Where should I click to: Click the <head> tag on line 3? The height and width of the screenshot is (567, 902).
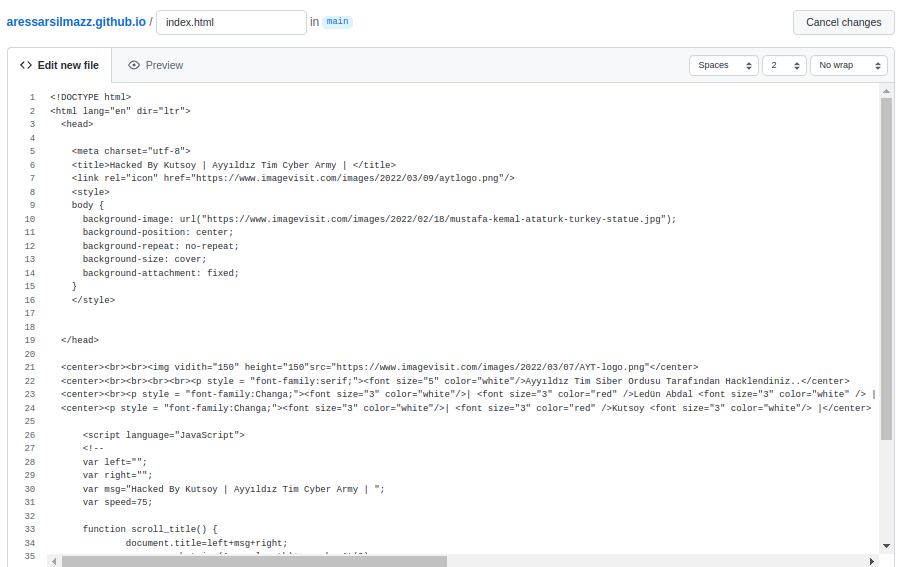click(x=77, y=124)
